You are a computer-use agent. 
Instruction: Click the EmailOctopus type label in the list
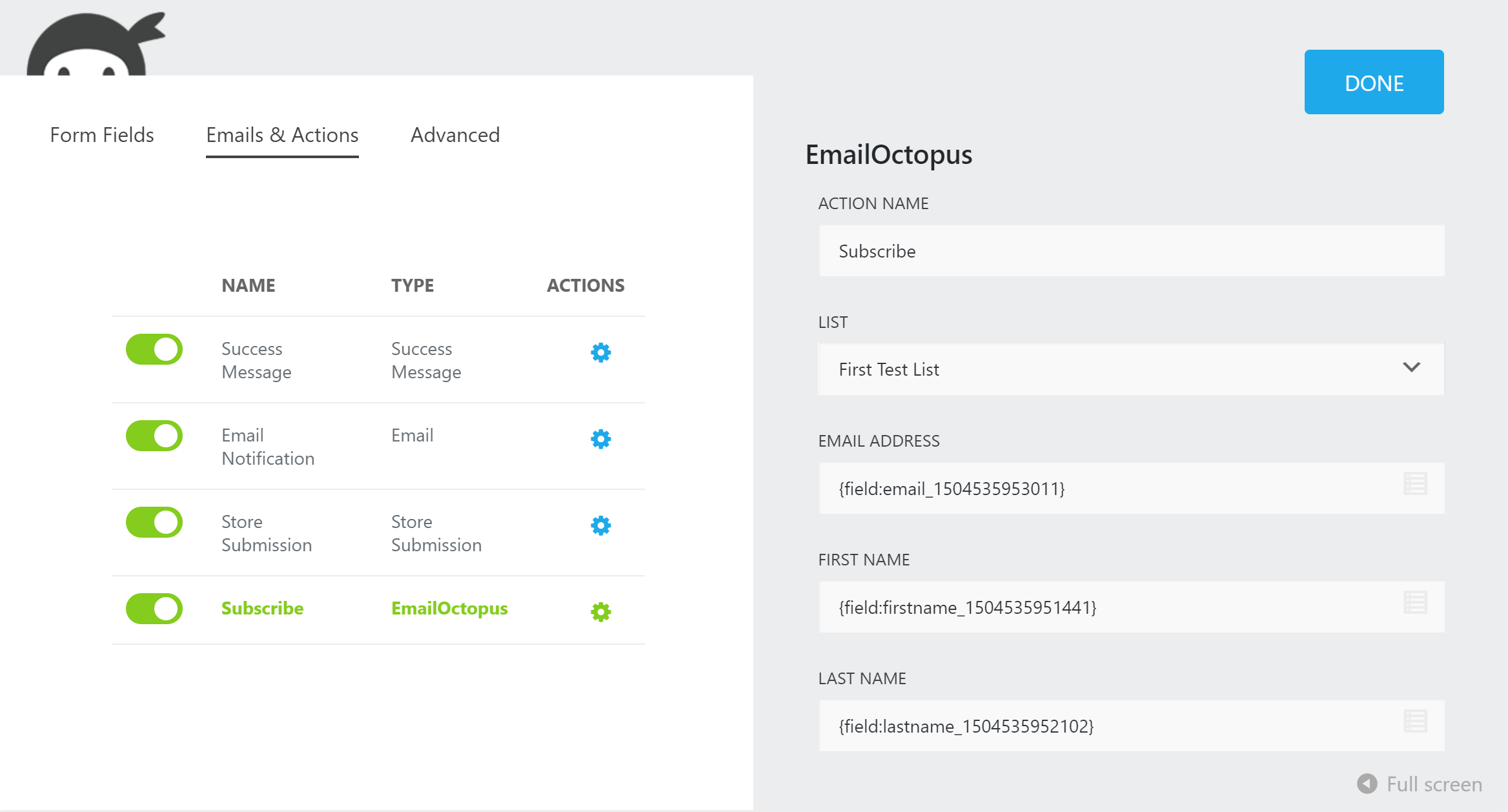(x=449, y=608)
